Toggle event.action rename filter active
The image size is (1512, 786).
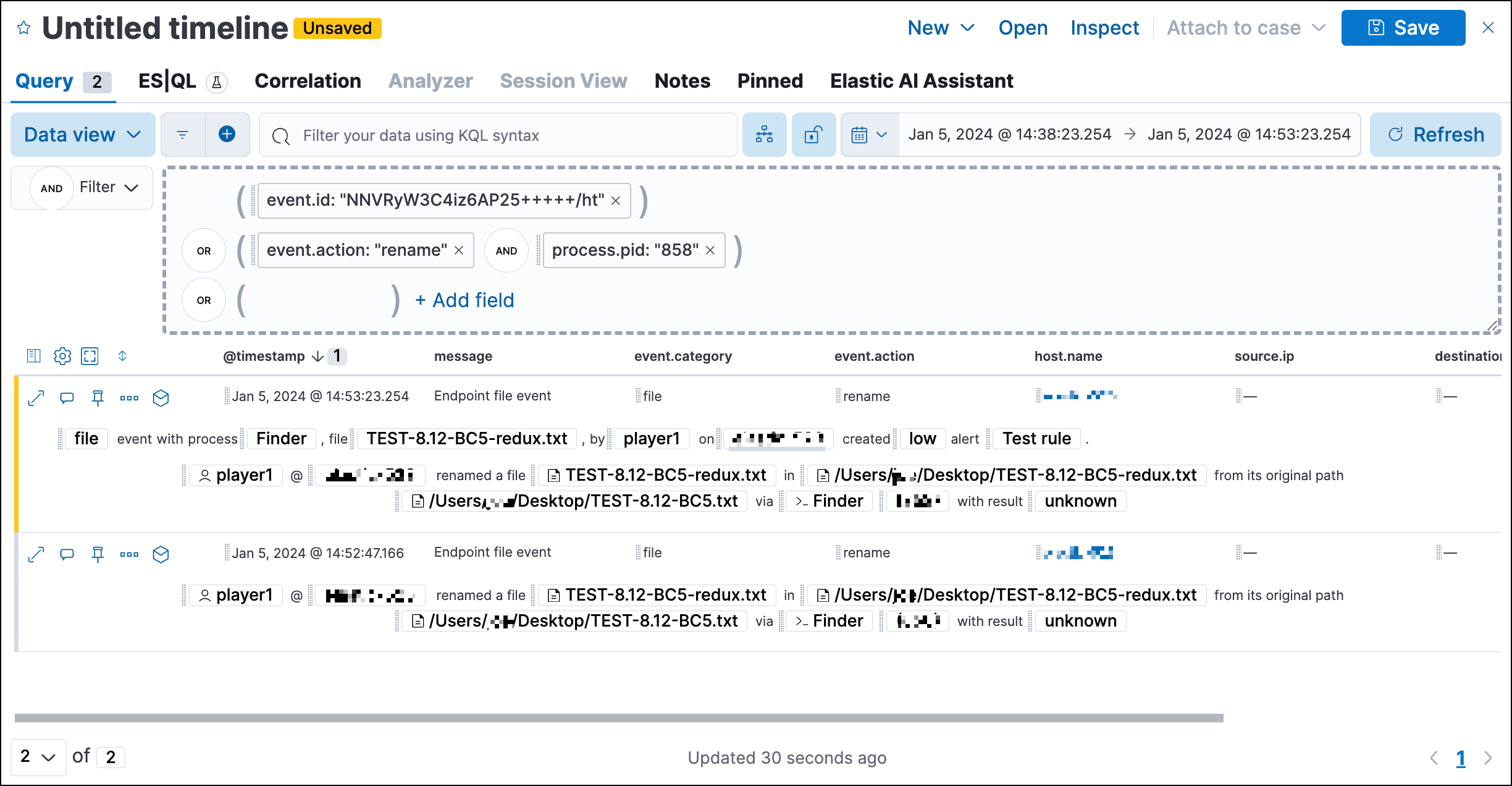click(355, 250)
